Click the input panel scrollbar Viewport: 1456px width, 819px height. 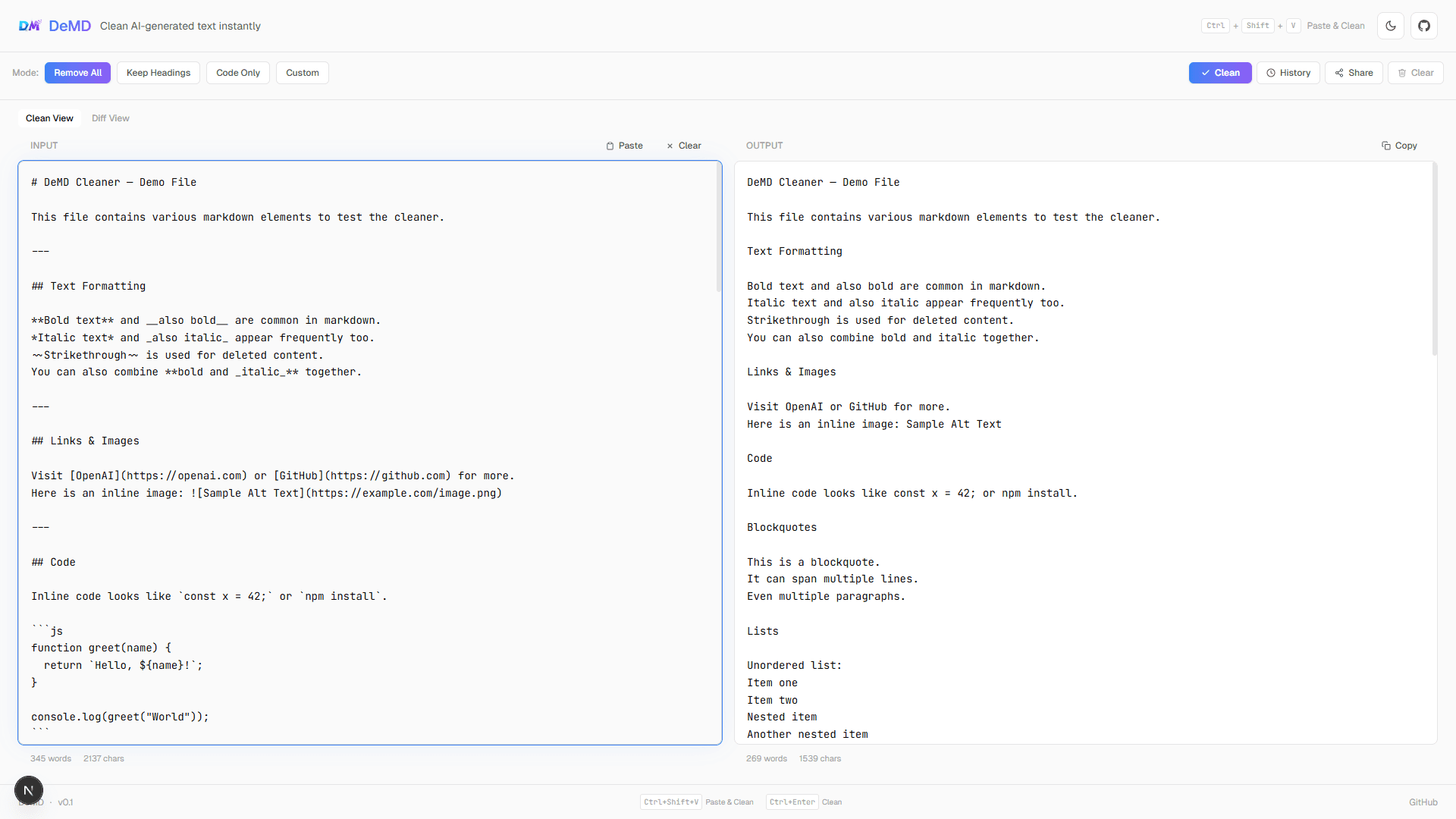click(x=719, y=227)
